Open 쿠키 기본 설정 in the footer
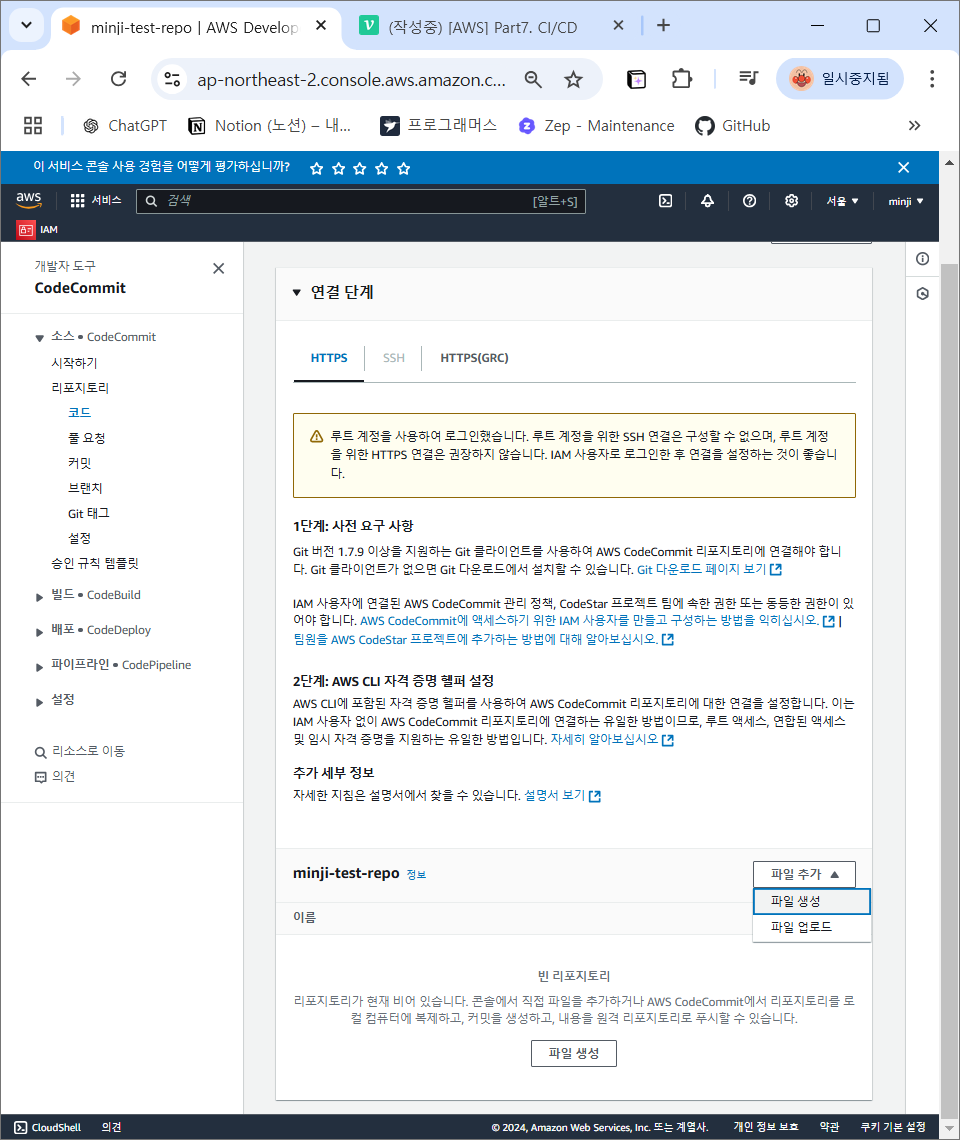The height and width of the screenshot is (1140, 960). (892, 1127)
